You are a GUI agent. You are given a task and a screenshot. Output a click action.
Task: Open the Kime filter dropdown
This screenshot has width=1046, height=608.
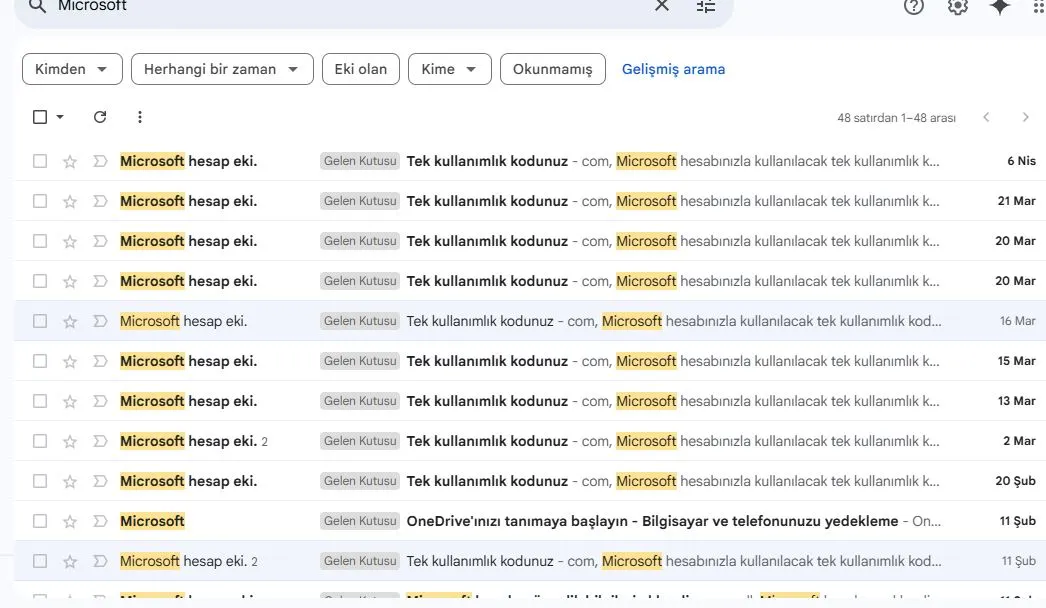[450, 69]
